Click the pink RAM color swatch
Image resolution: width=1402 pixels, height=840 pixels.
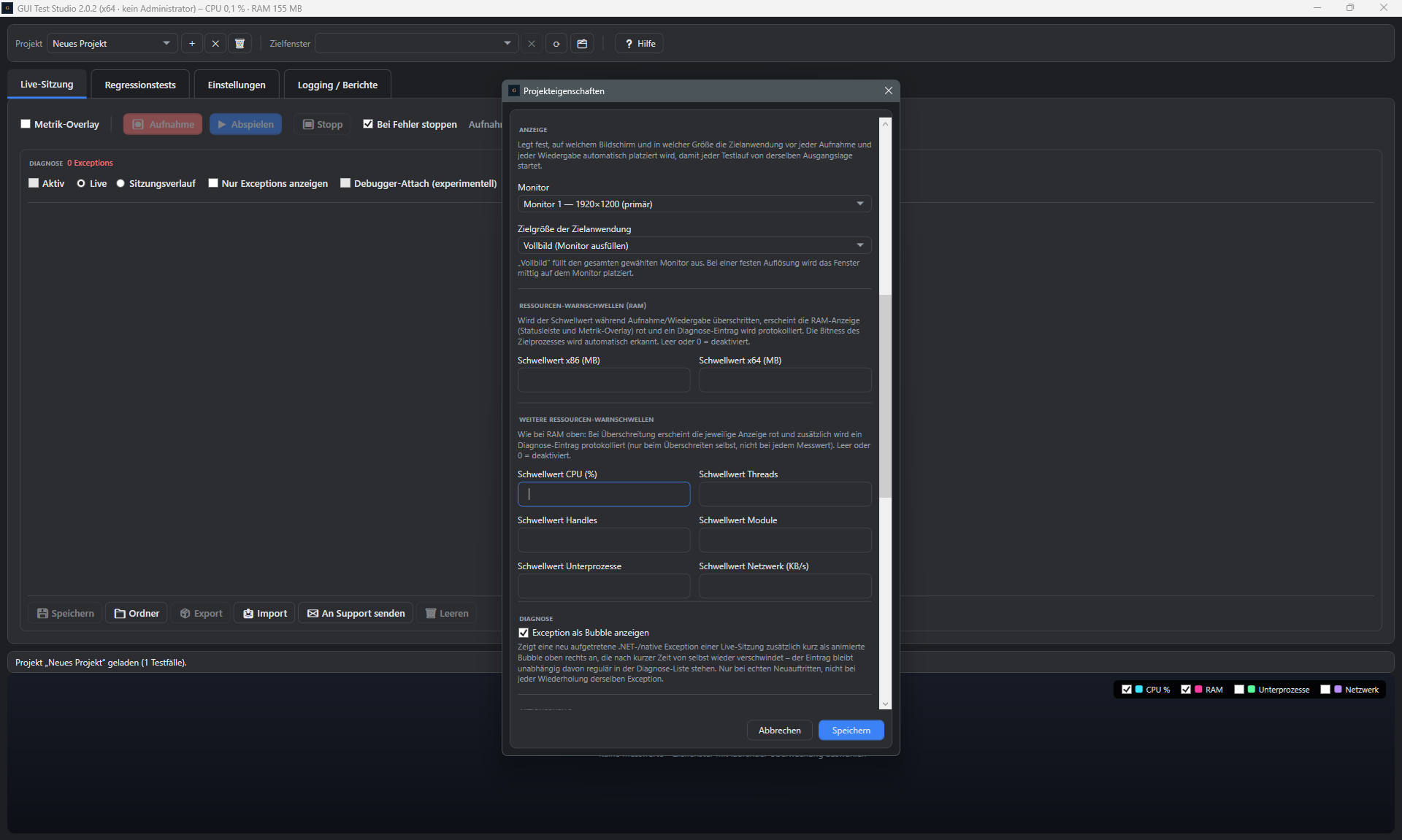pyautogui.click(x=1199, y=689)
